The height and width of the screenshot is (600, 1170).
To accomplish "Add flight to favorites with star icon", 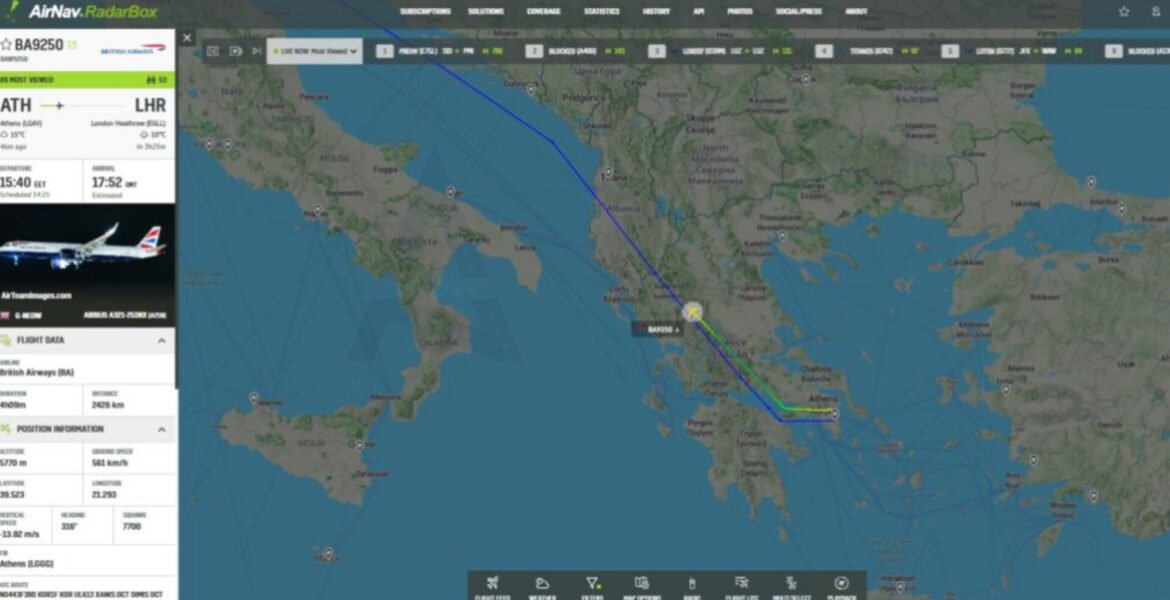I will [x=1124, y=11].
